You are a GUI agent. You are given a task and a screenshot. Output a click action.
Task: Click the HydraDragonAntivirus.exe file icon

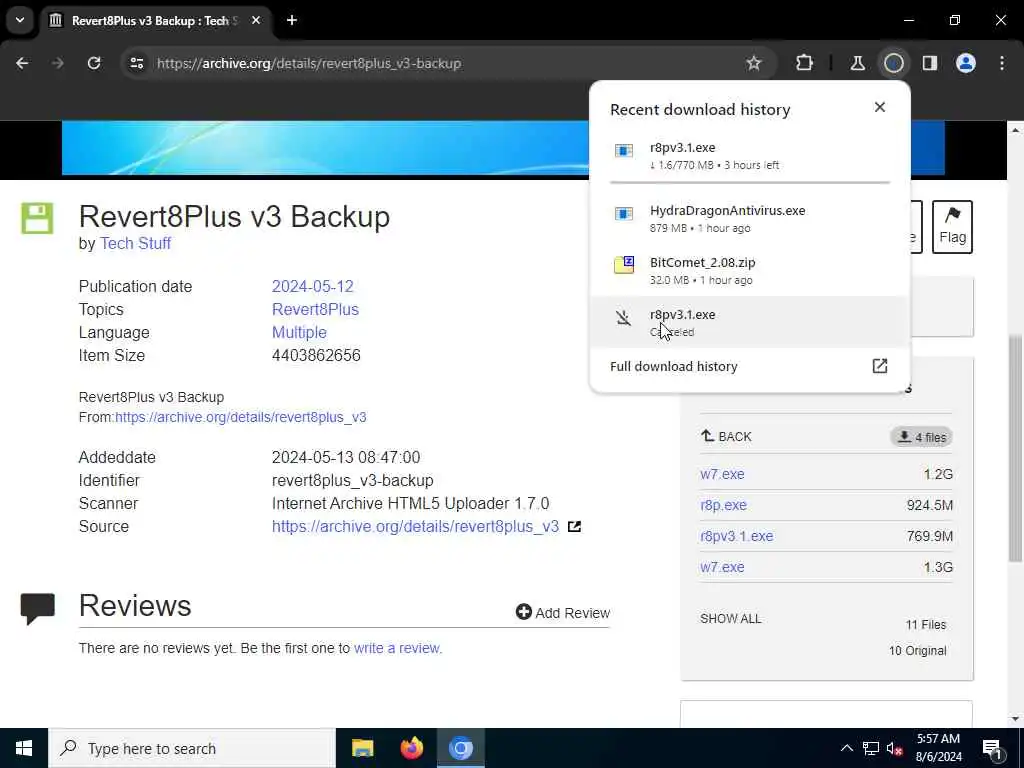pyautogui.click(x=624, y=214)
